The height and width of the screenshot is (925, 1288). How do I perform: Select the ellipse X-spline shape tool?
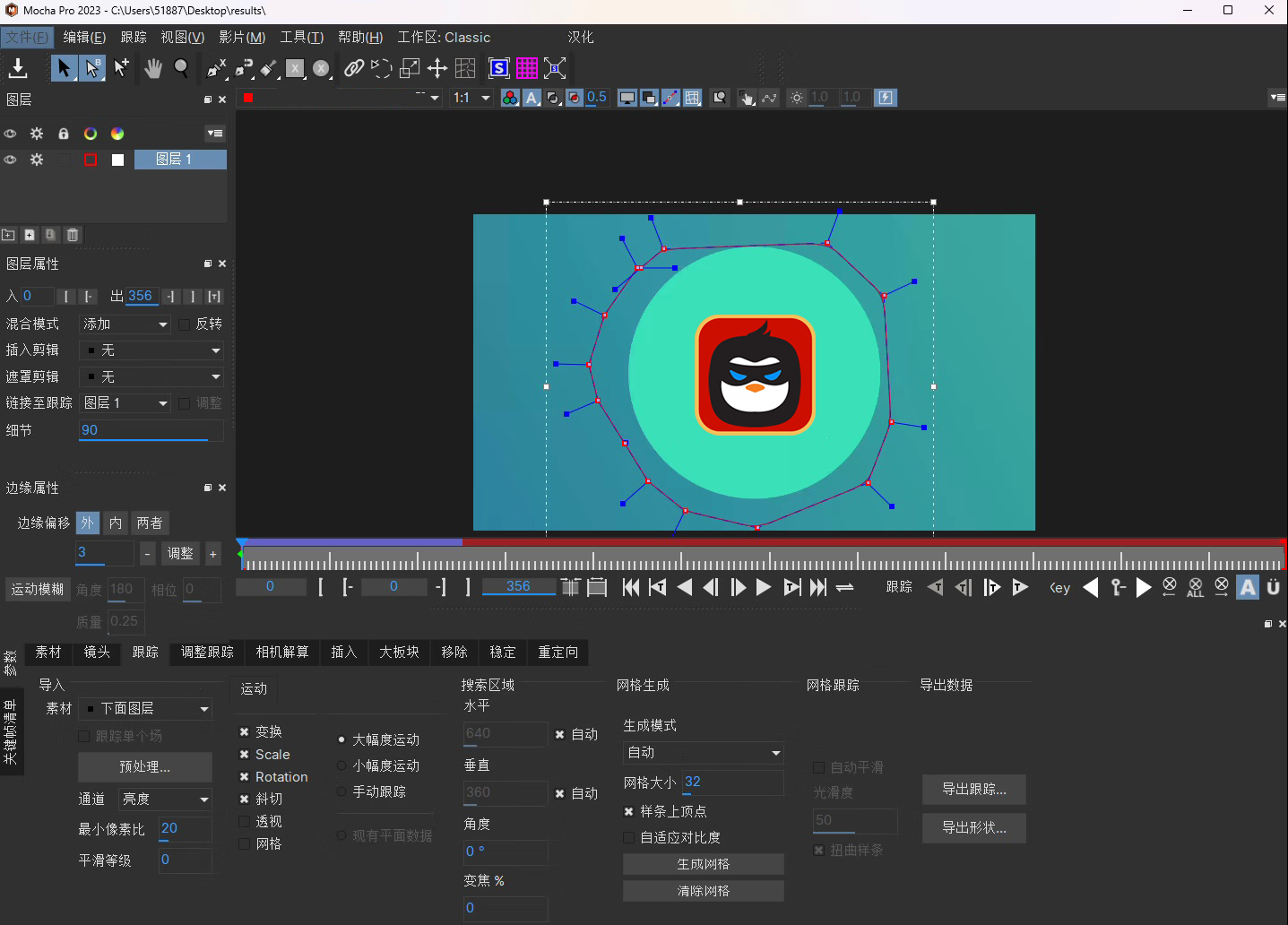(321, 68)
